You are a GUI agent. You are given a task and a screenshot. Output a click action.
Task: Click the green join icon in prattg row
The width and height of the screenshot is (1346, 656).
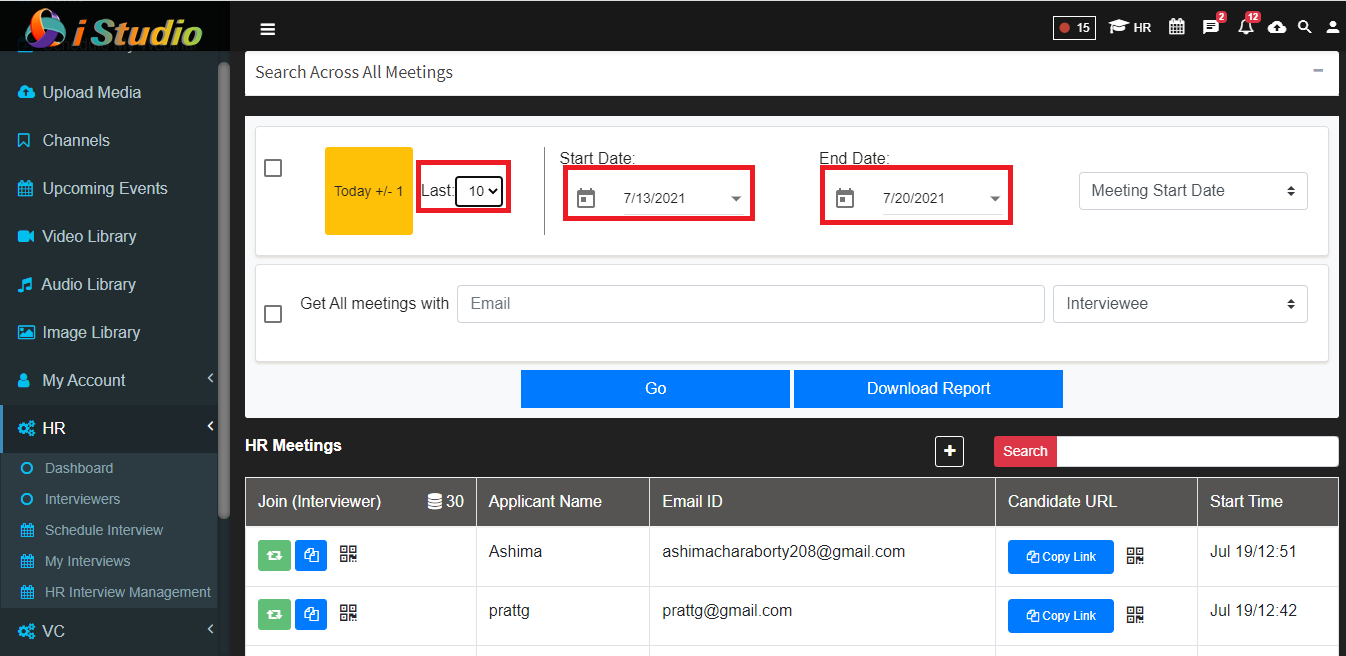pos(274,615)
